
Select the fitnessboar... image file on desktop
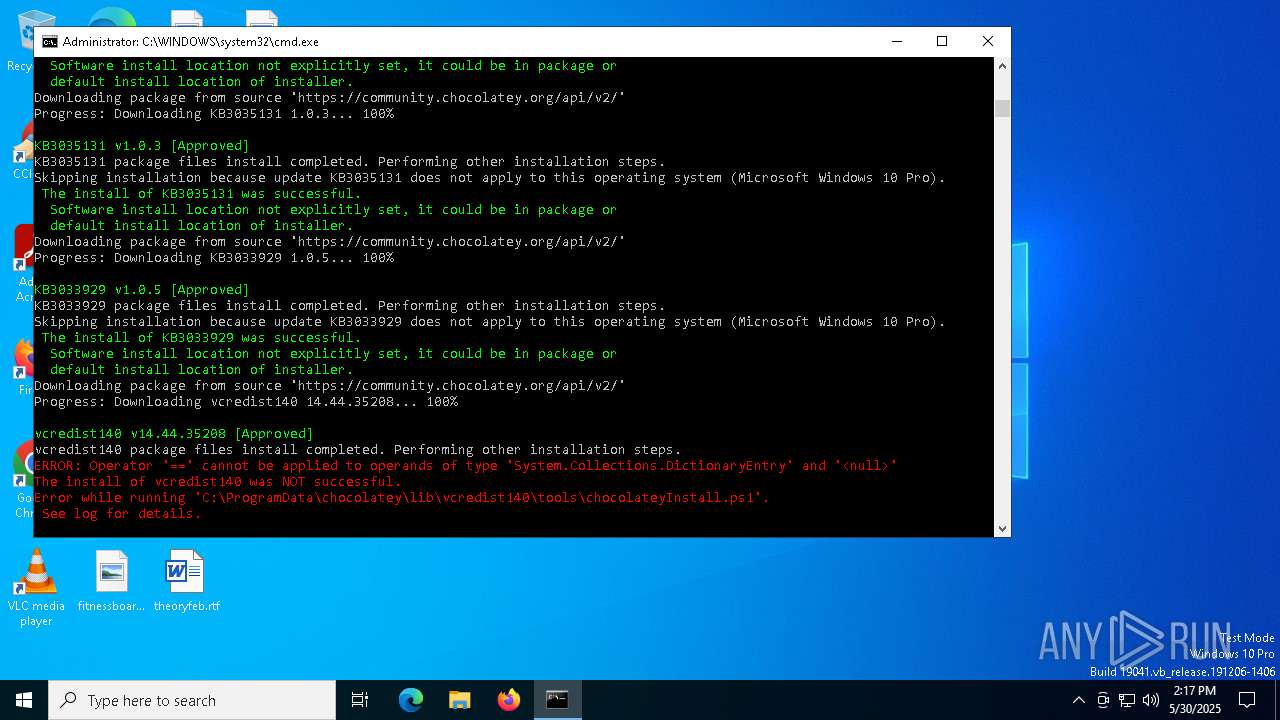[x=112, y=581]
